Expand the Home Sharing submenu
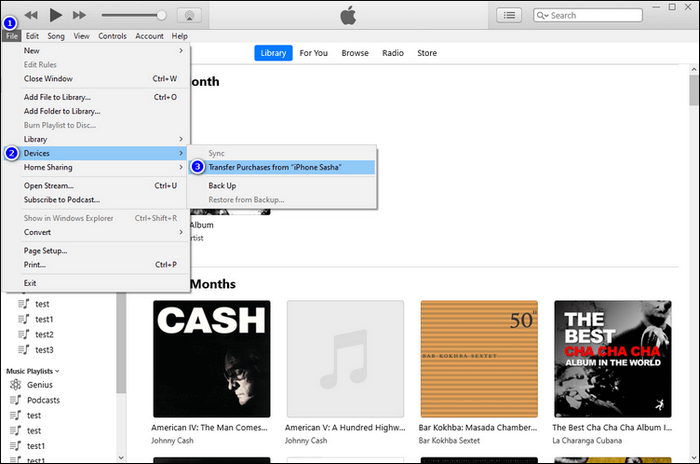Viewport: 700px width, 464px height. pos(97,167)
